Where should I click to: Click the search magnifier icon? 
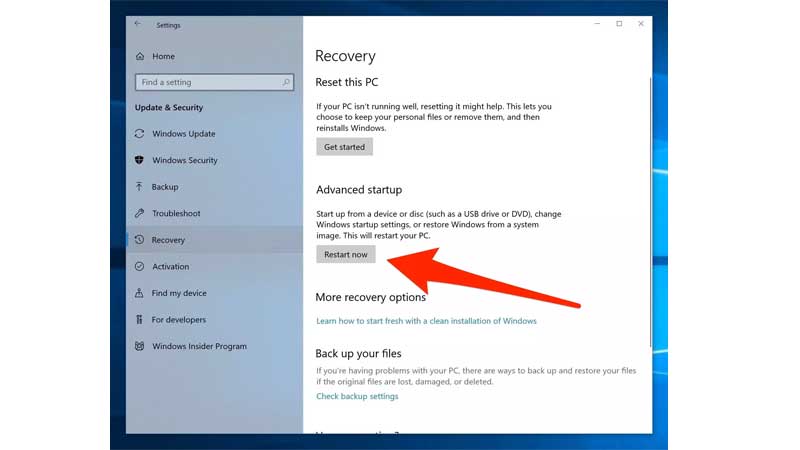coord(286,82)
